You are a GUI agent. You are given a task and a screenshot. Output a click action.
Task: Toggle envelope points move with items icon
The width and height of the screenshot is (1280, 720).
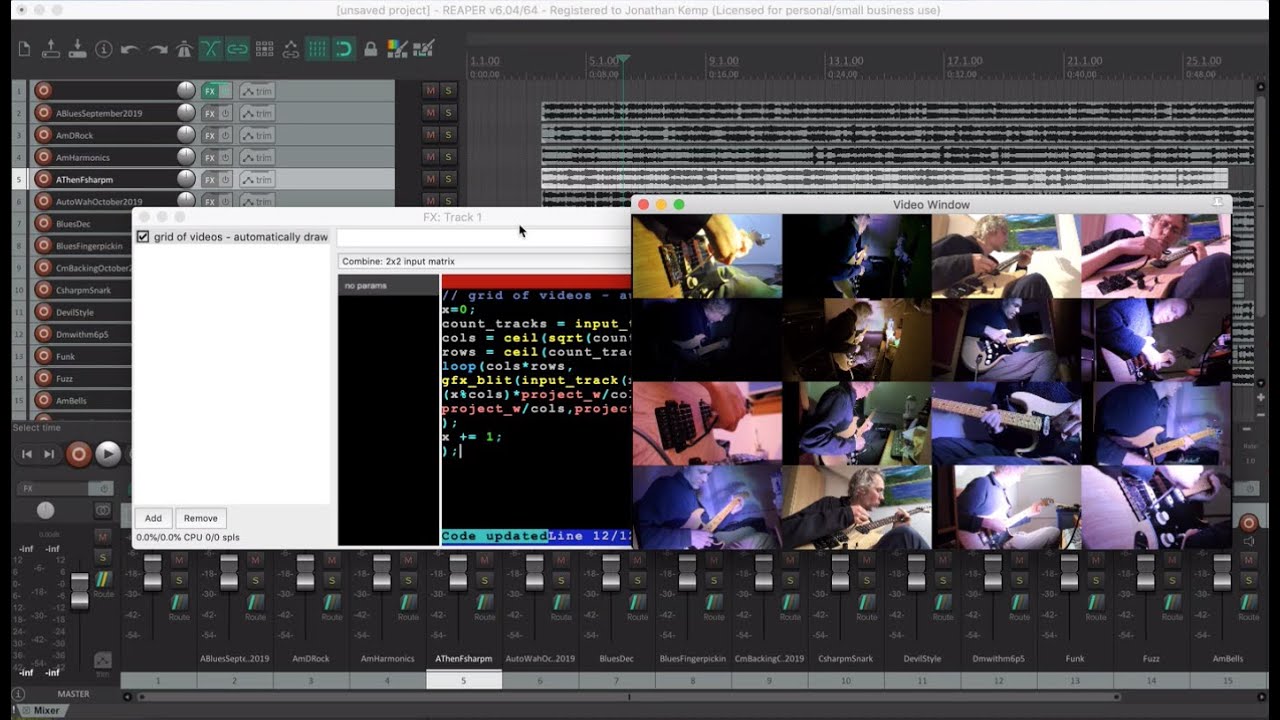point(291,48)
